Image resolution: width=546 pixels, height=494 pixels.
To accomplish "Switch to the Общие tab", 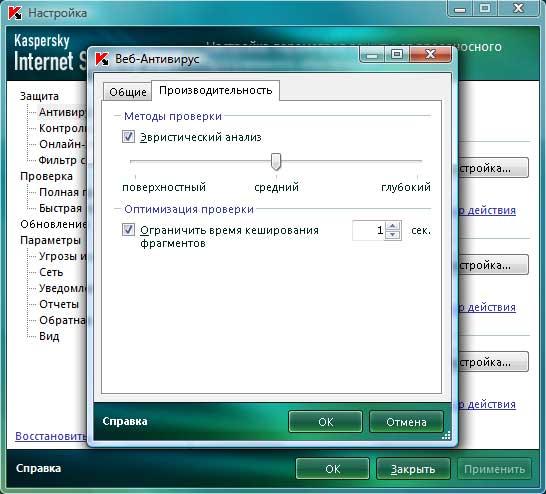I will tap(127, 92).
